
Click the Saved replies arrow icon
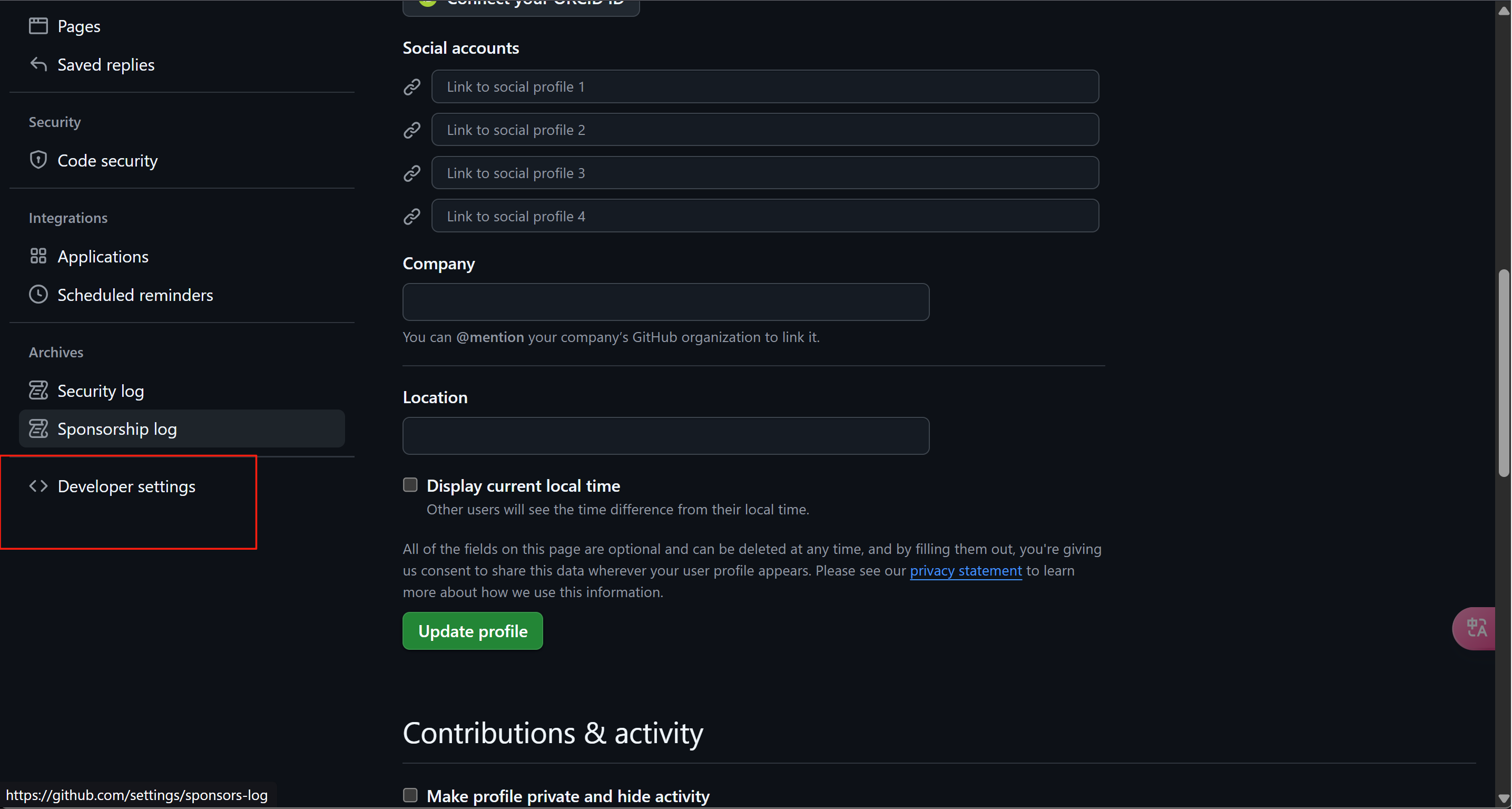pos(38,65)
